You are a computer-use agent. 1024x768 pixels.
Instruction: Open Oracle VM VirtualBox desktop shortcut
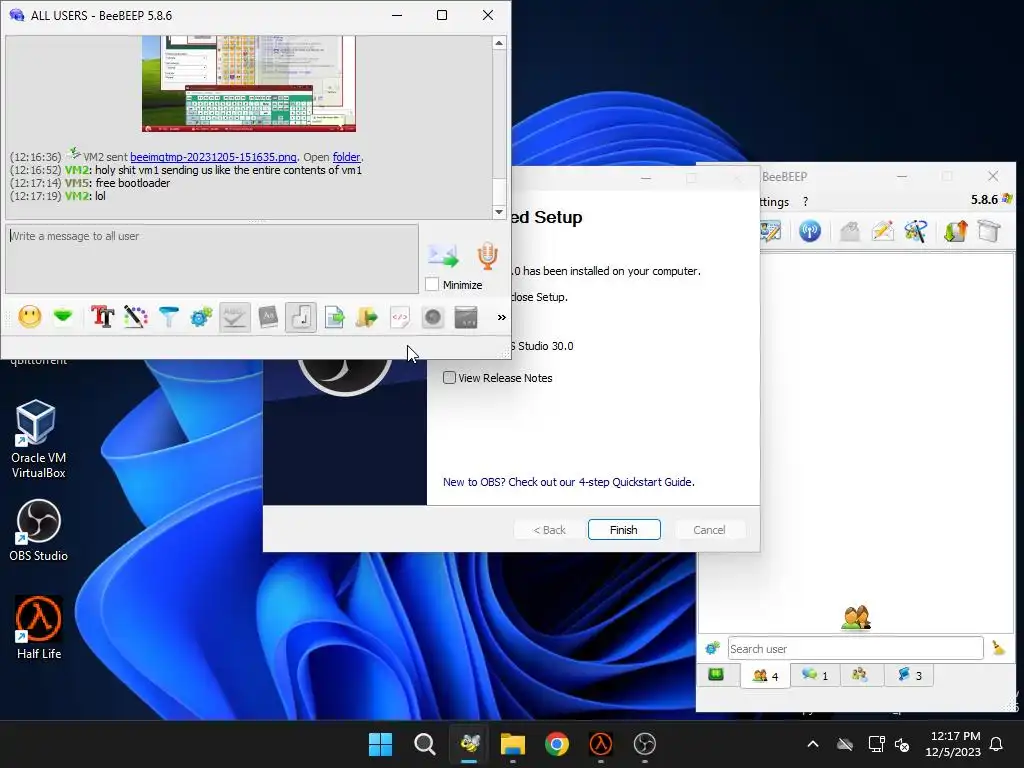coord(38,440)
